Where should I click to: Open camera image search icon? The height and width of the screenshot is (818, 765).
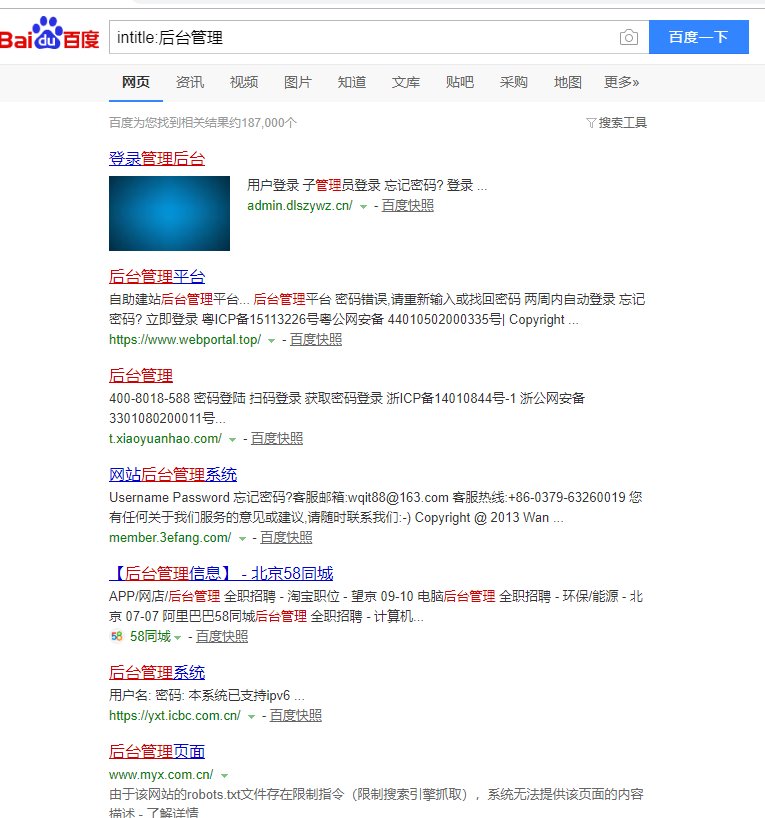(628, 38)
